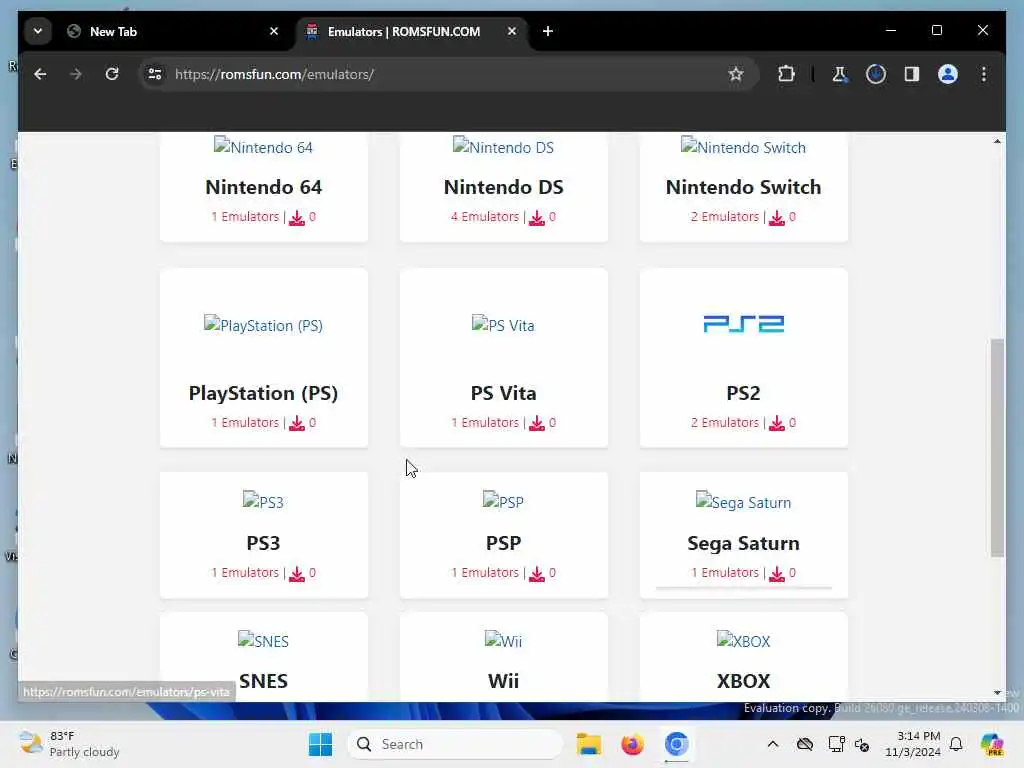Show hidden system tray icons
Viewport: 1024px width, 768px height.
773,744
